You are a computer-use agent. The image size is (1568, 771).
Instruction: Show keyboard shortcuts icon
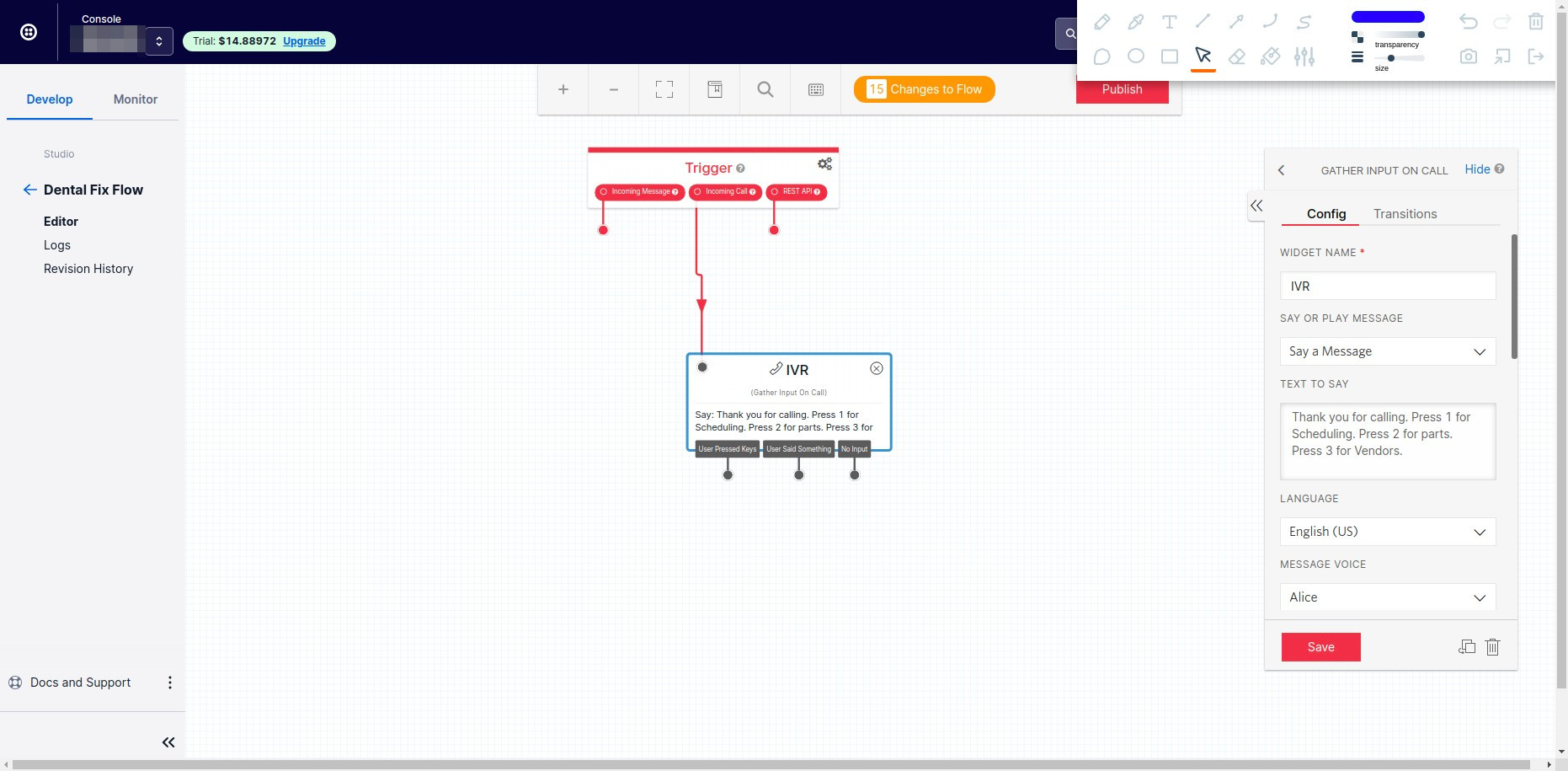pyautogui.click(x=816, y=89)
